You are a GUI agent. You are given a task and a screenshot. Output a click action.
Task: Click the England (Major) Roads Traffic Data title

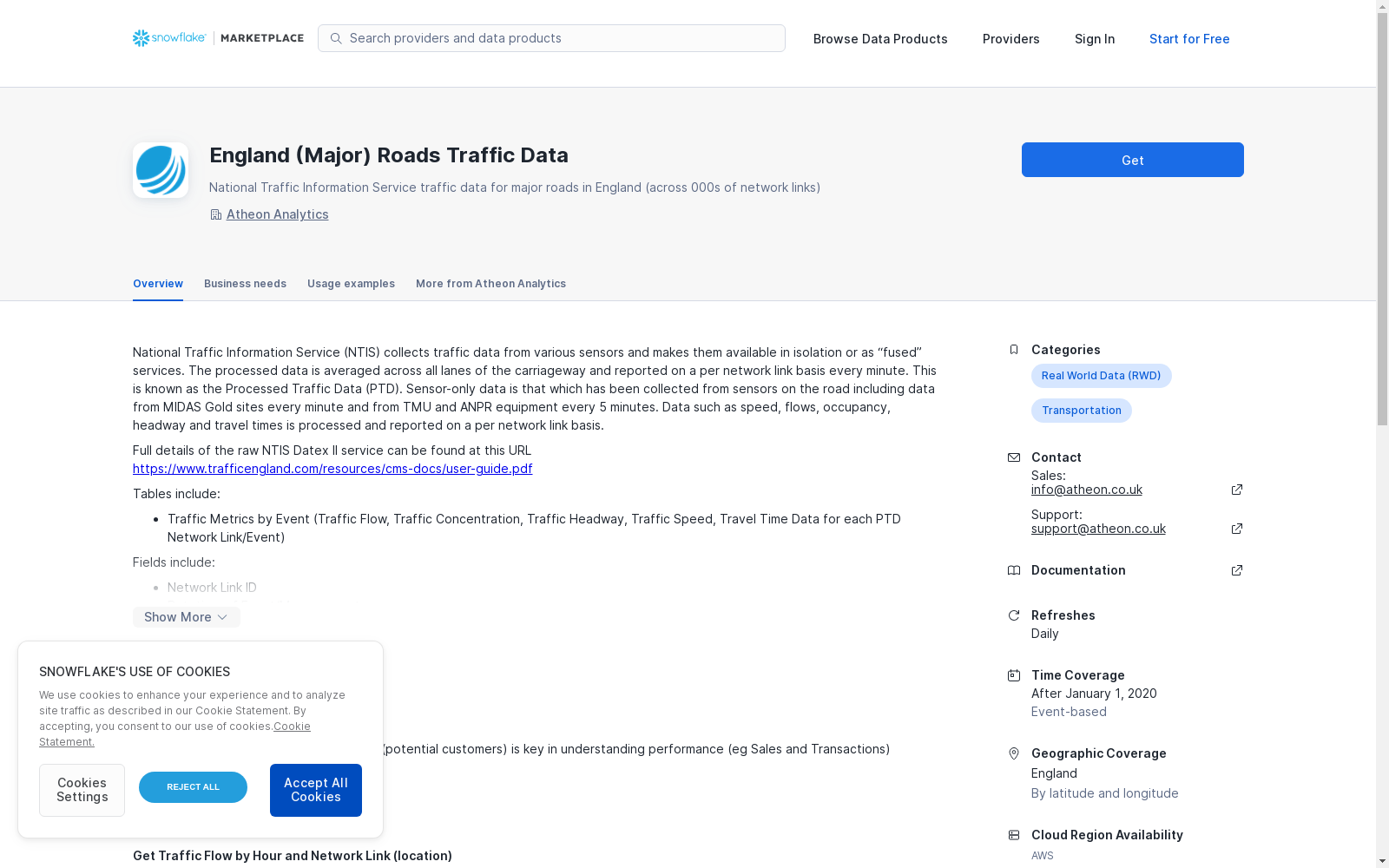tap(388, 155)
